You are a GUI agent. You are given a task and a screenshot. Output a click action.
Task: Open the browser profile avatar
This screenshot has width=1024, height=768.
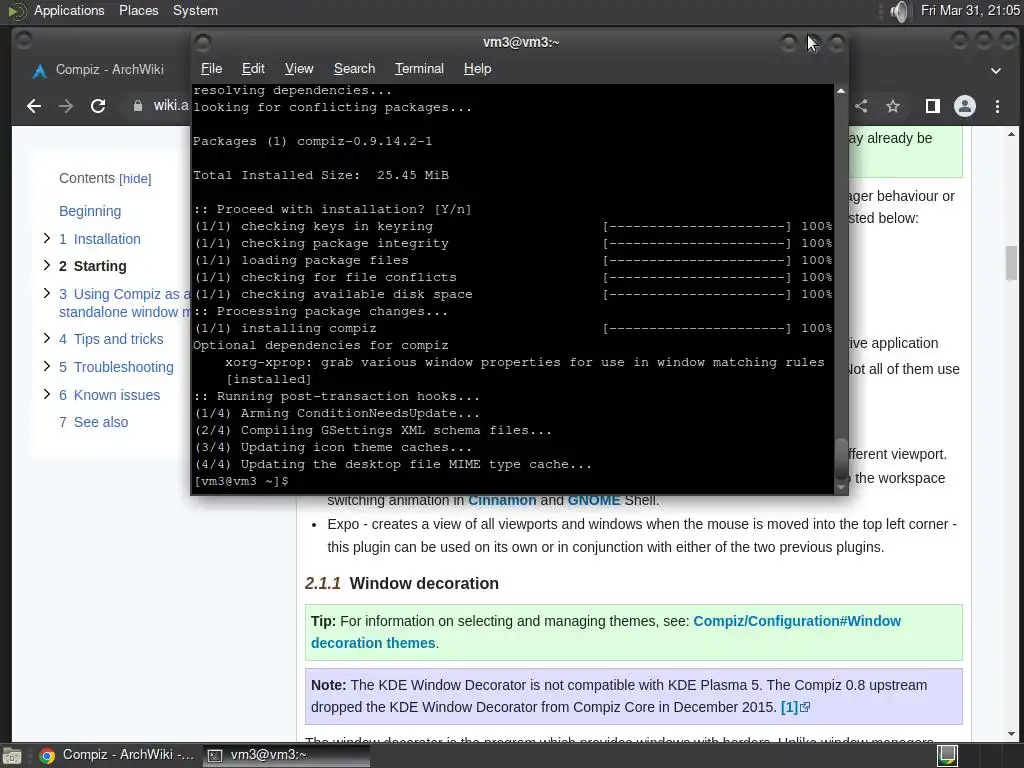[x=965, y=106]
